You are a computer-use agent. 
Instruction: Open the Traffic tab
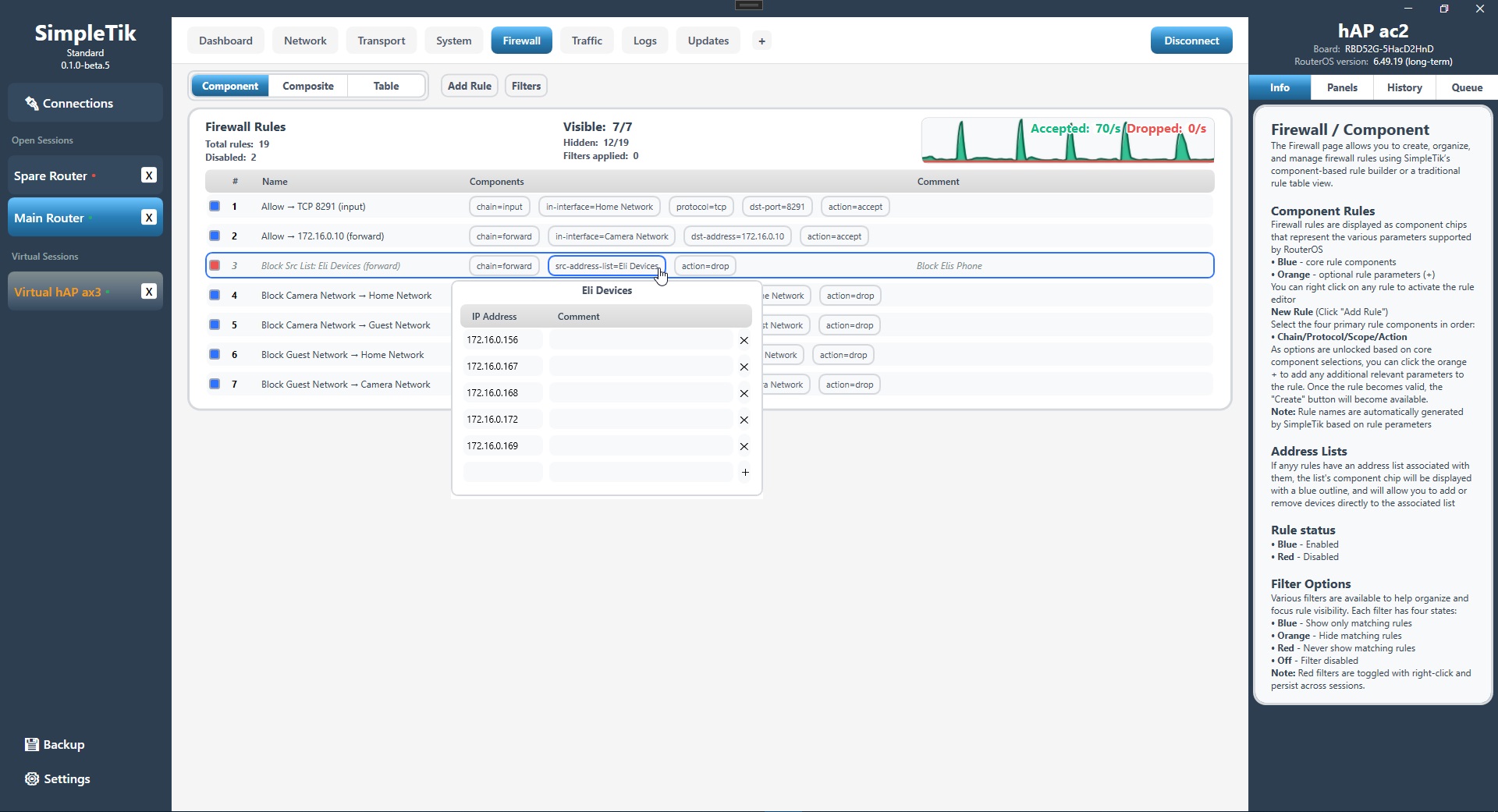587,41
